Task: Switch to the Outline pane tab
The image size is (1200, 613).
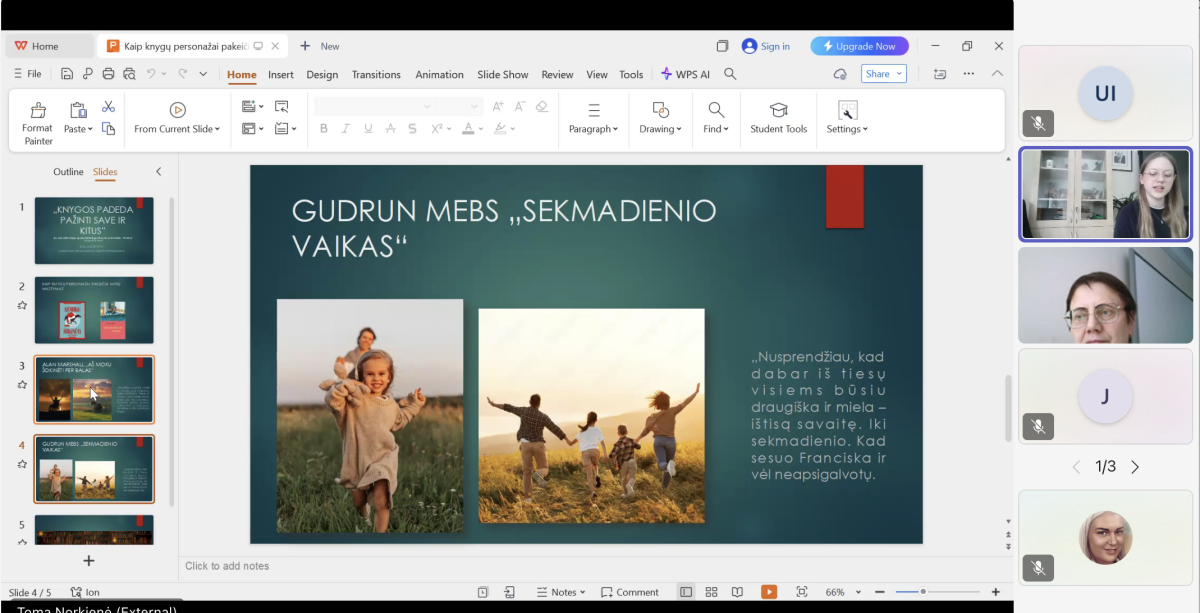Action: tap(68, 172)
